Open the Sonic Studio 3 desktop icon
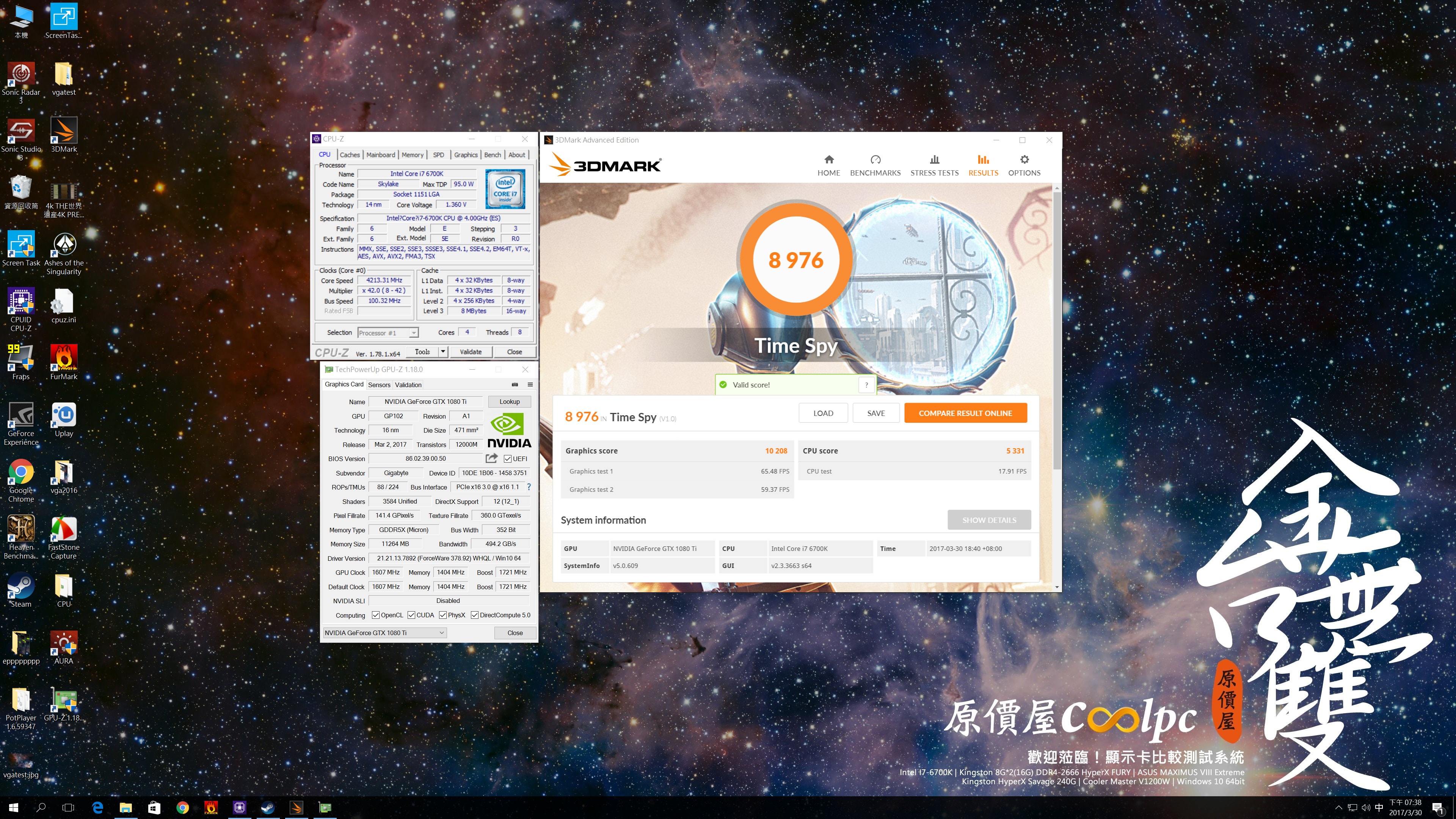The width and height of the screenshot is (1456, 819). pyautogui.click(x=21, y=139)
